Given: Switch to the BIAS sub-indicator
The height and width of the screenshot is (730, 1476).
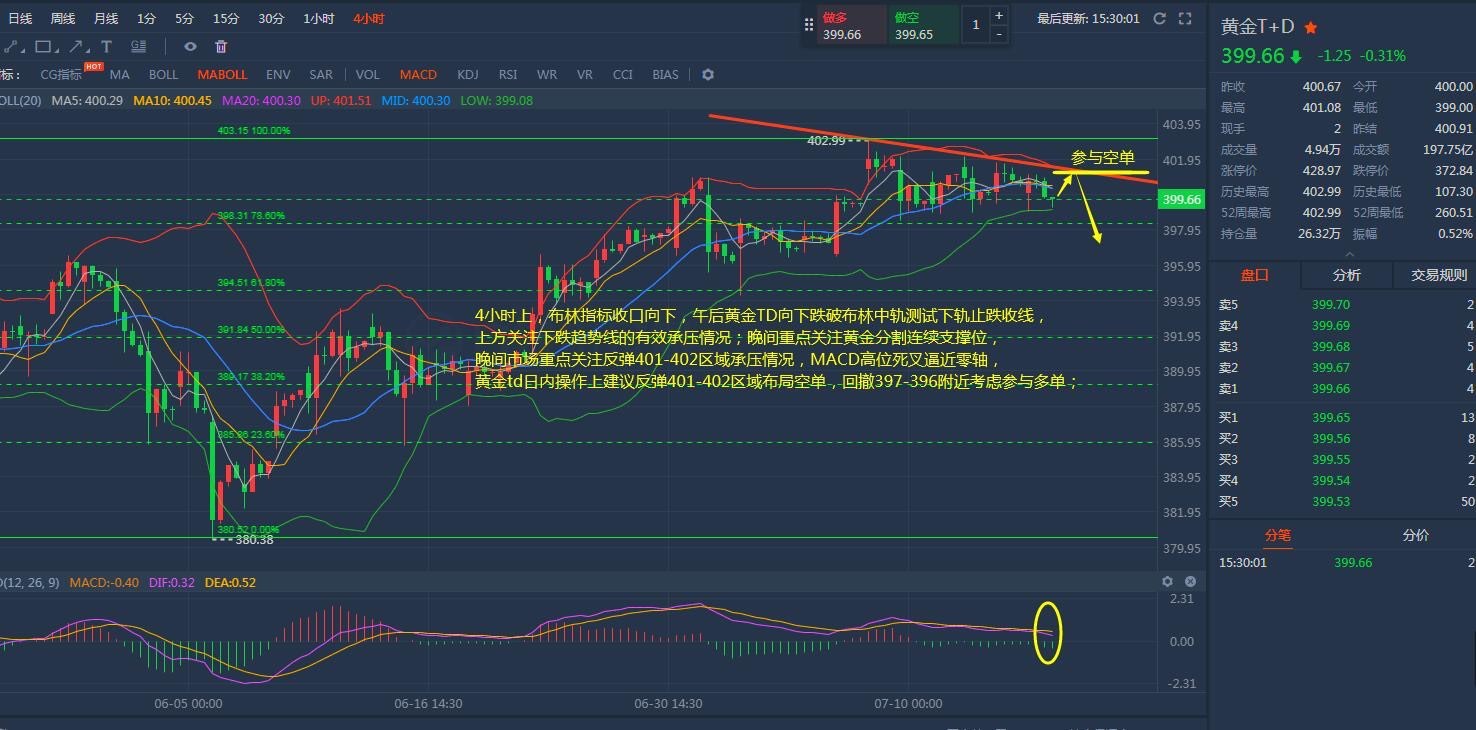Looking at the screenshot, I should [665, 75].
